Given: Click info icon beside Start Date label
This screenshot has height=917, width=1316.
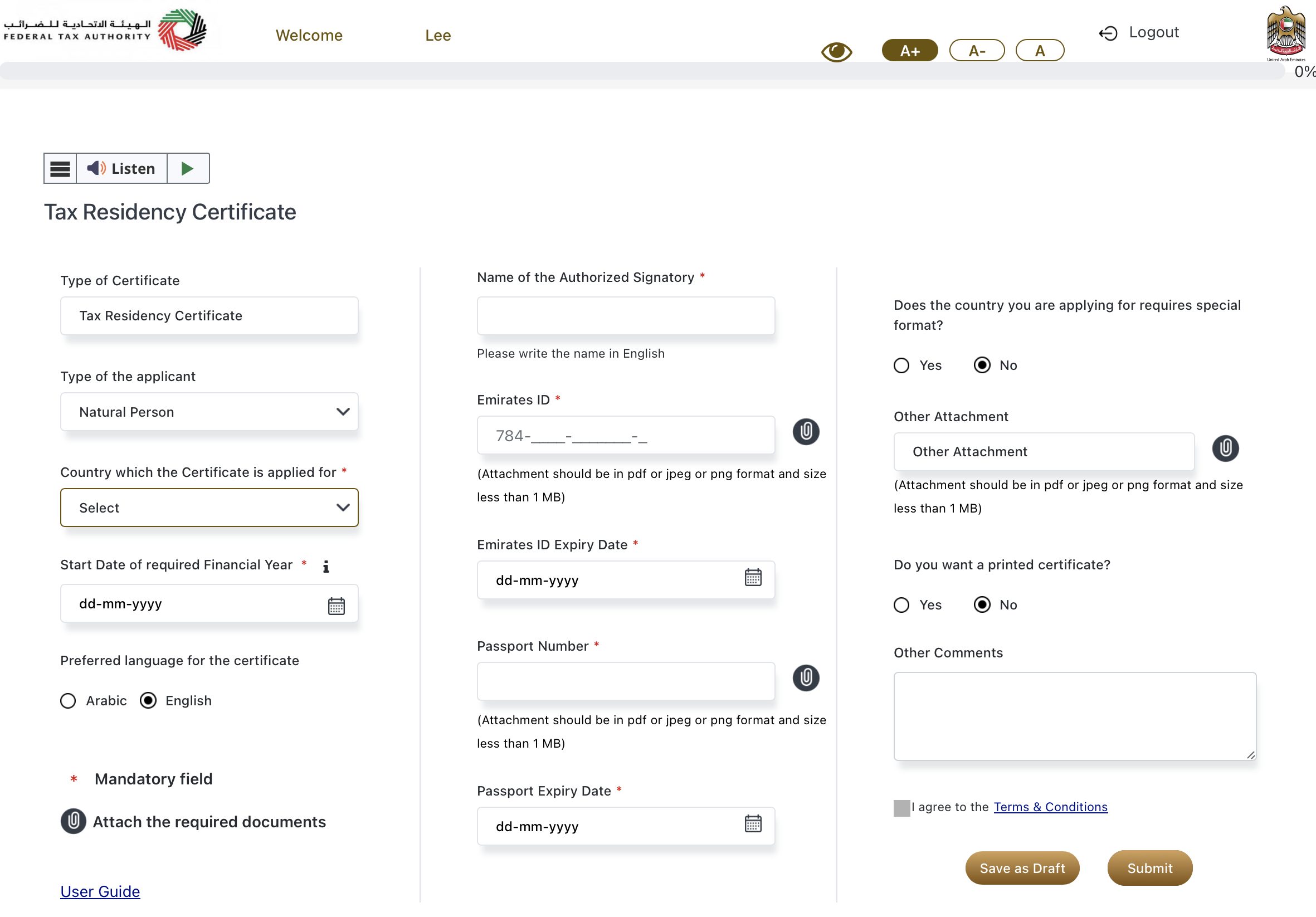Looking at the screenshot, I should click(x=325, y=566).
